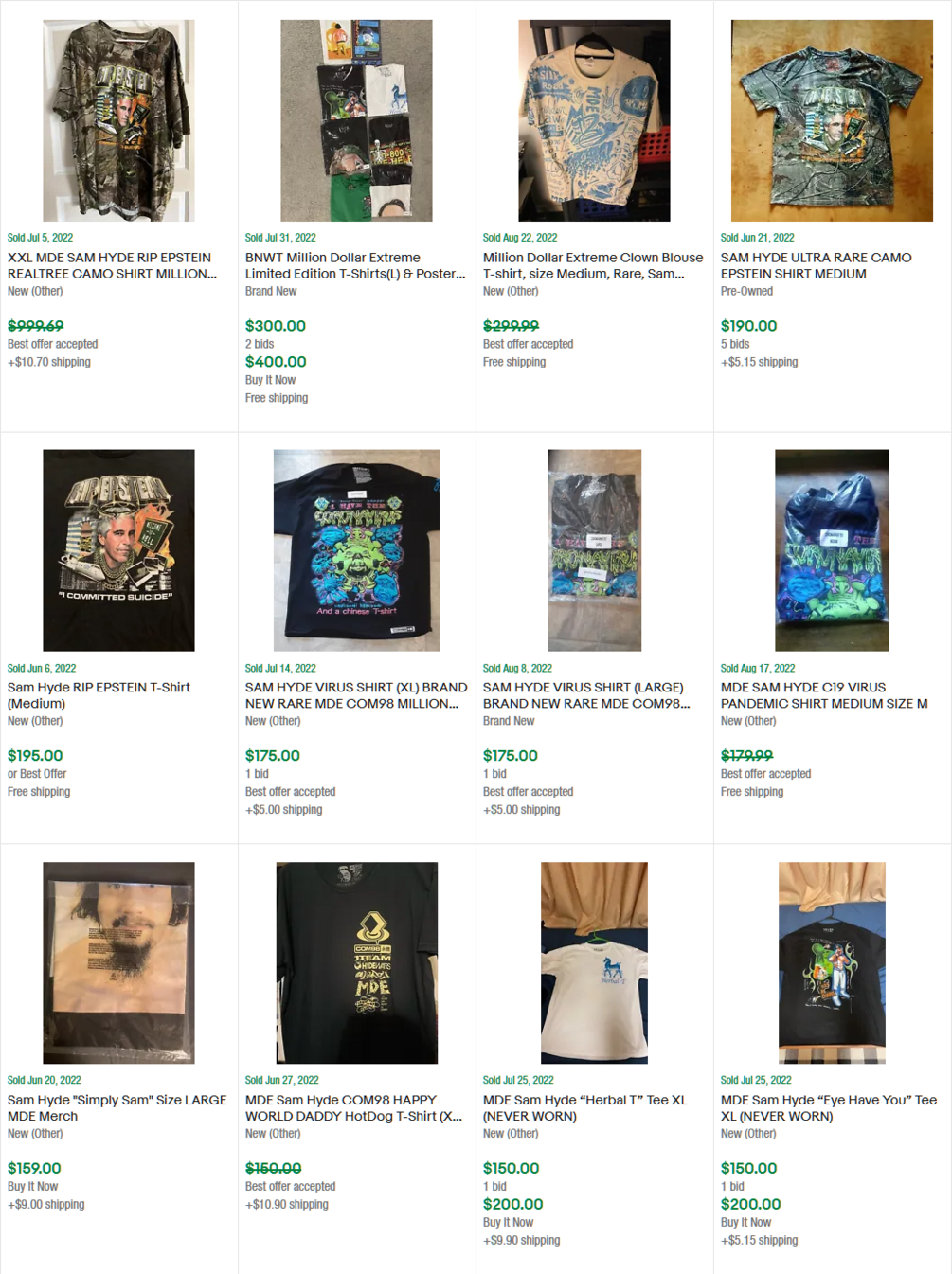This screenshot has height=1274, width=952.
Task: View the Clown Blouse T-shirt photo
Action: point(594,120)
